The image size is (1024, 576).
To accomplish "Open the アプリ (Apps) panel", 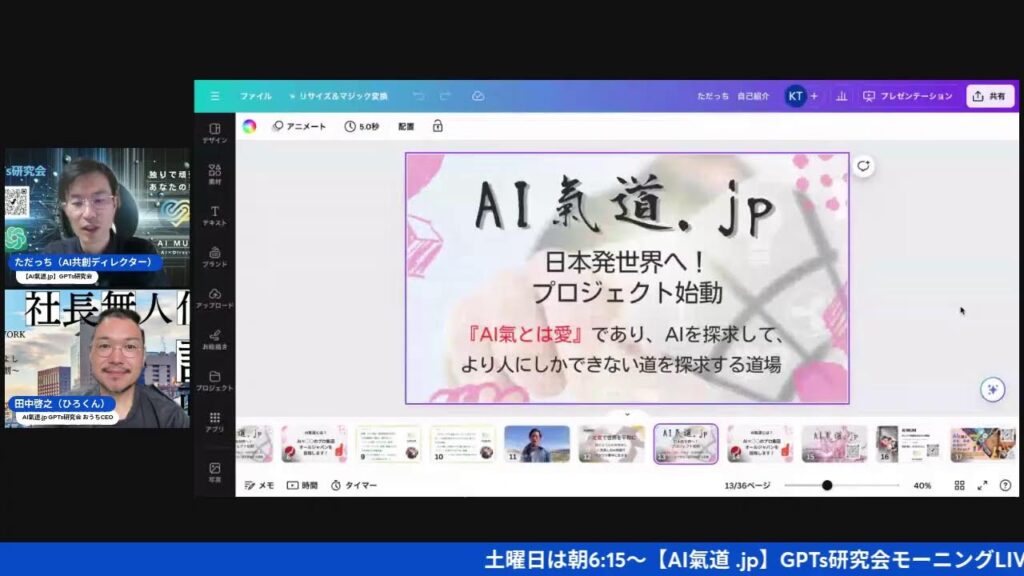I will pyautogui.click(x=214, y=422).
